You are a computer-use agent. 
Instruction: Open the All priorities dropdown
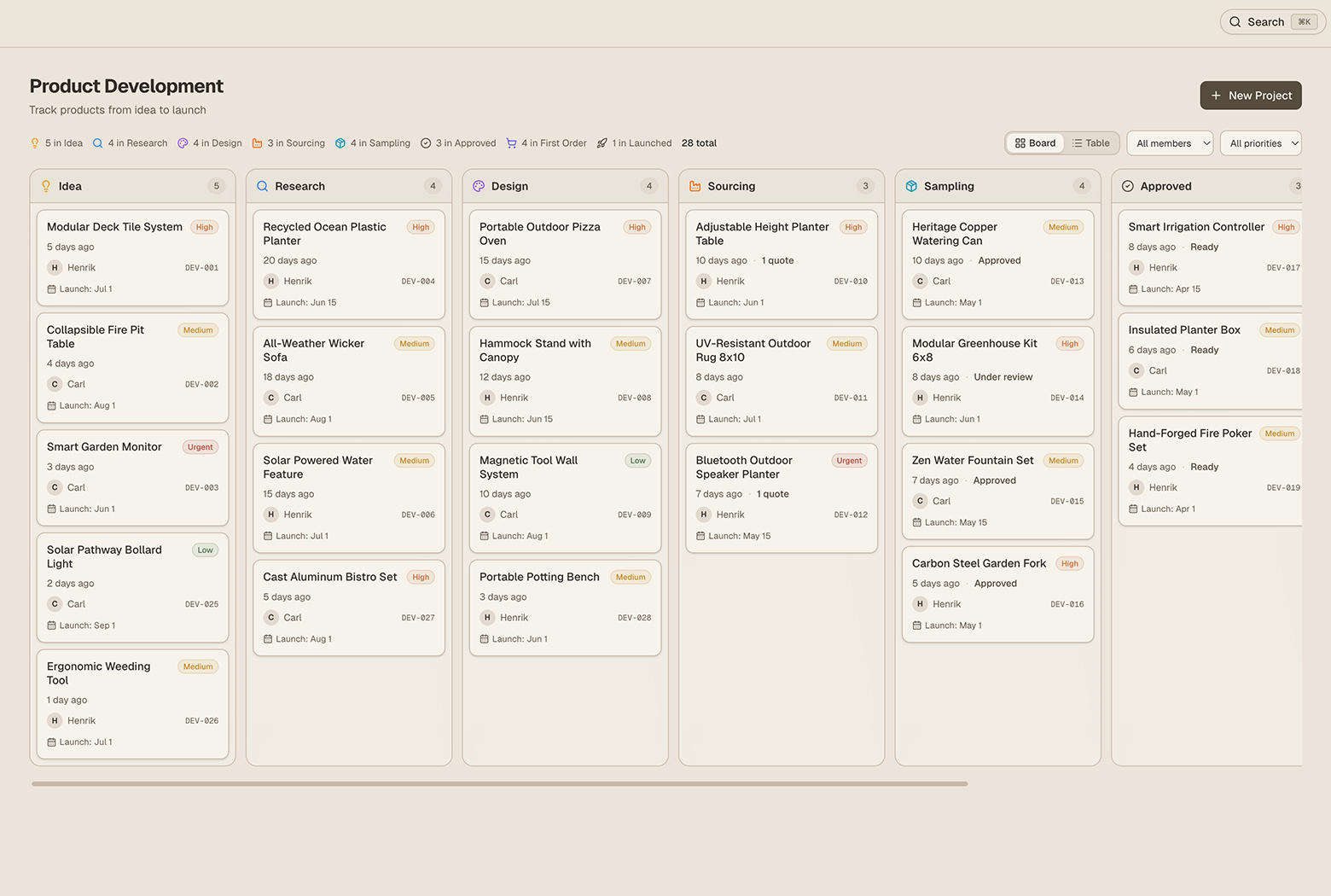pos(1260,143)
